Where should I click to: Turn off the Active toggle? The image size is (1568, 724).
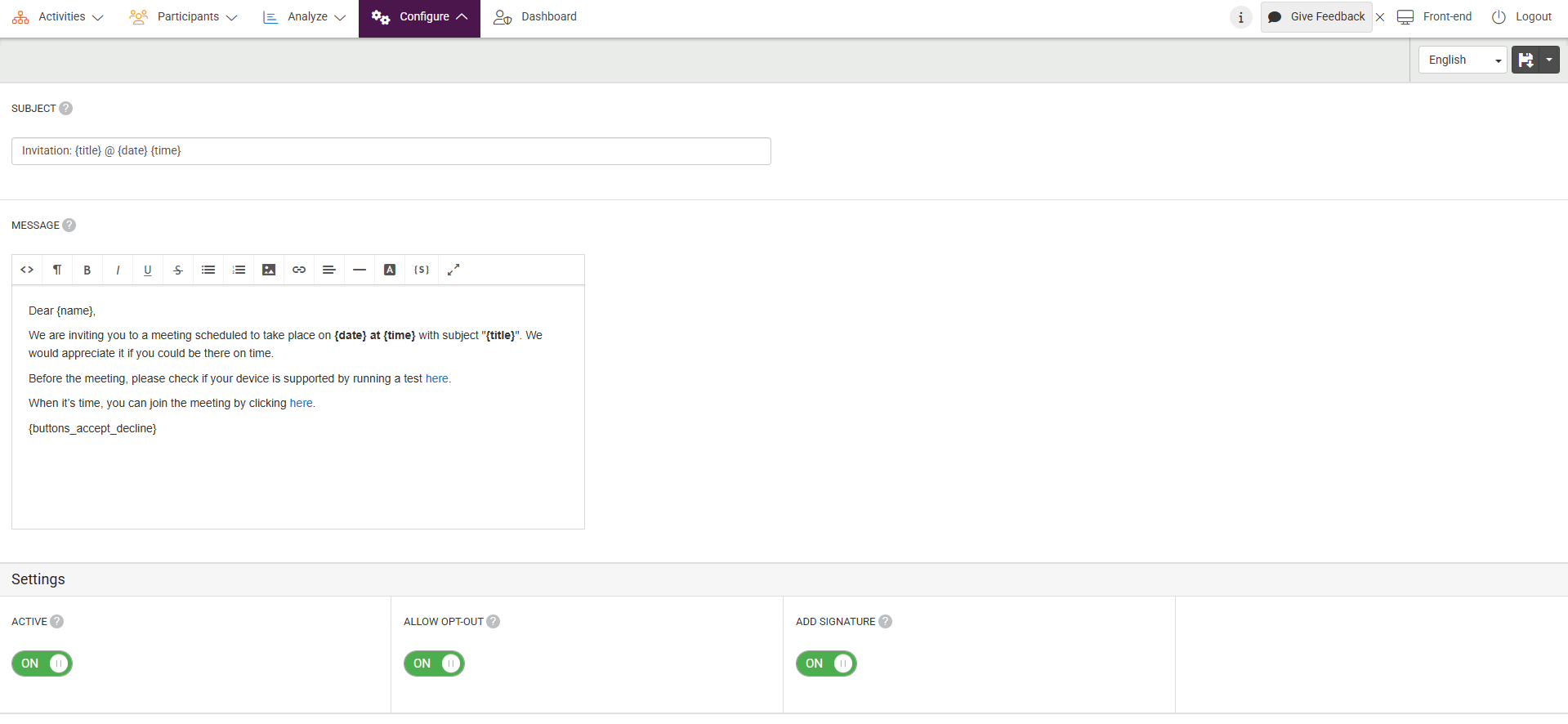pyautogui.click(x=42, y=664)
